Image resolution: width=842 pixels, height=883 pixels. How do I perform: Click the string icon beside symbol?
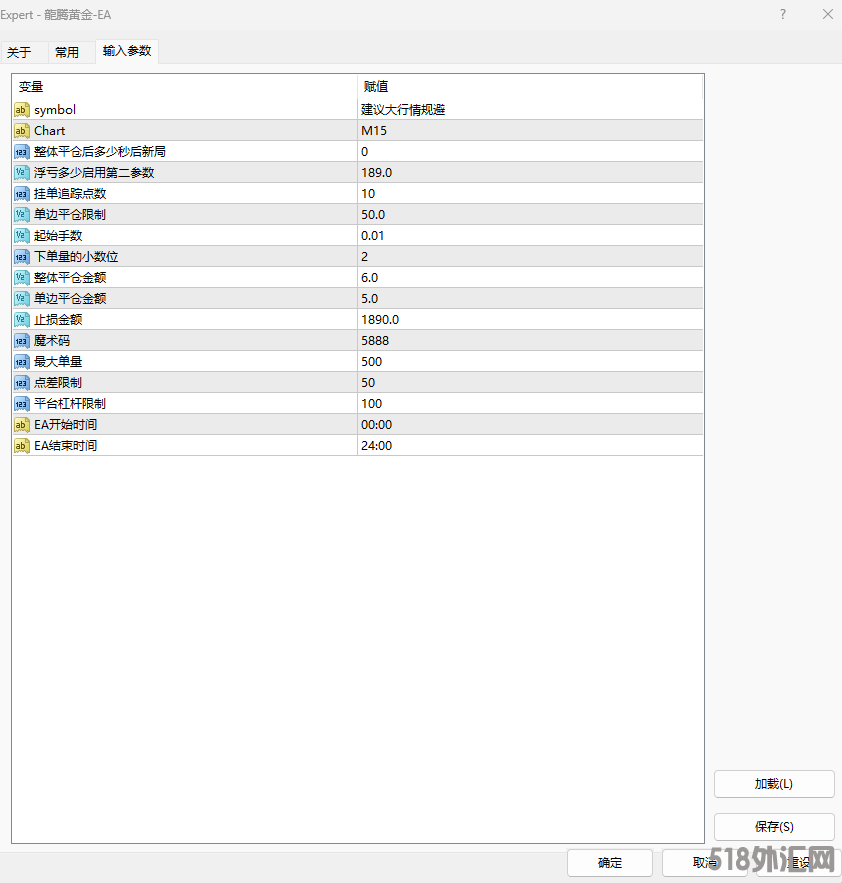[x=22, y=110]
